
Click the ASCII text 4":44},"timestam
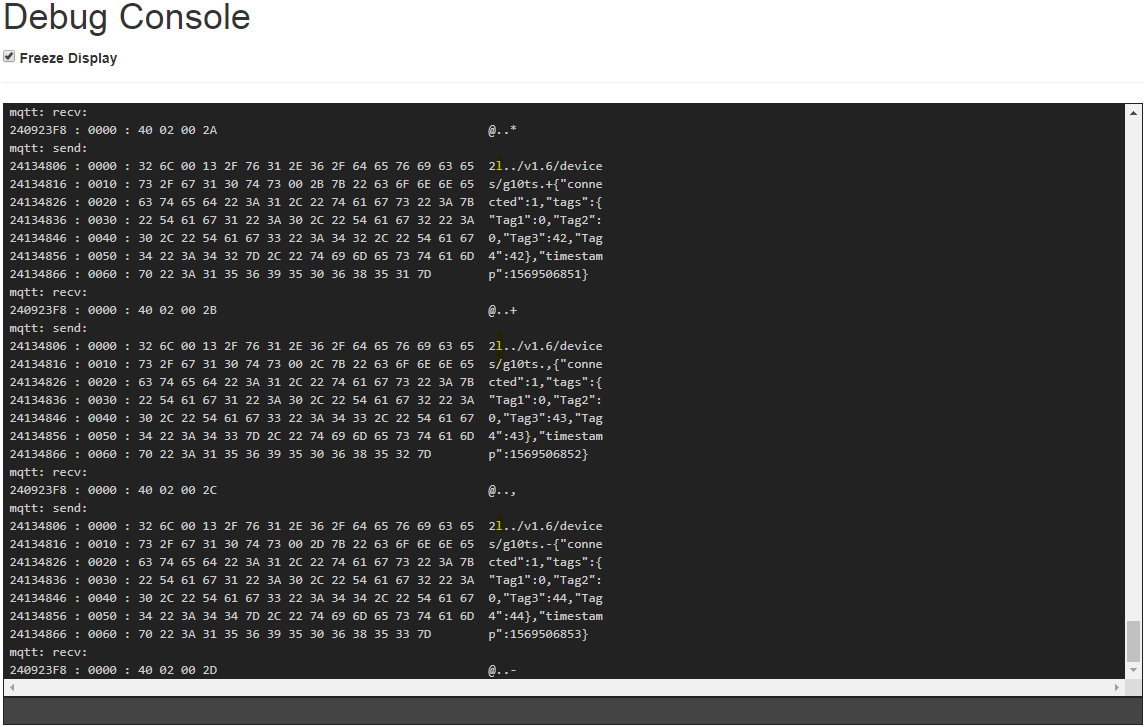tap(545, 616)
